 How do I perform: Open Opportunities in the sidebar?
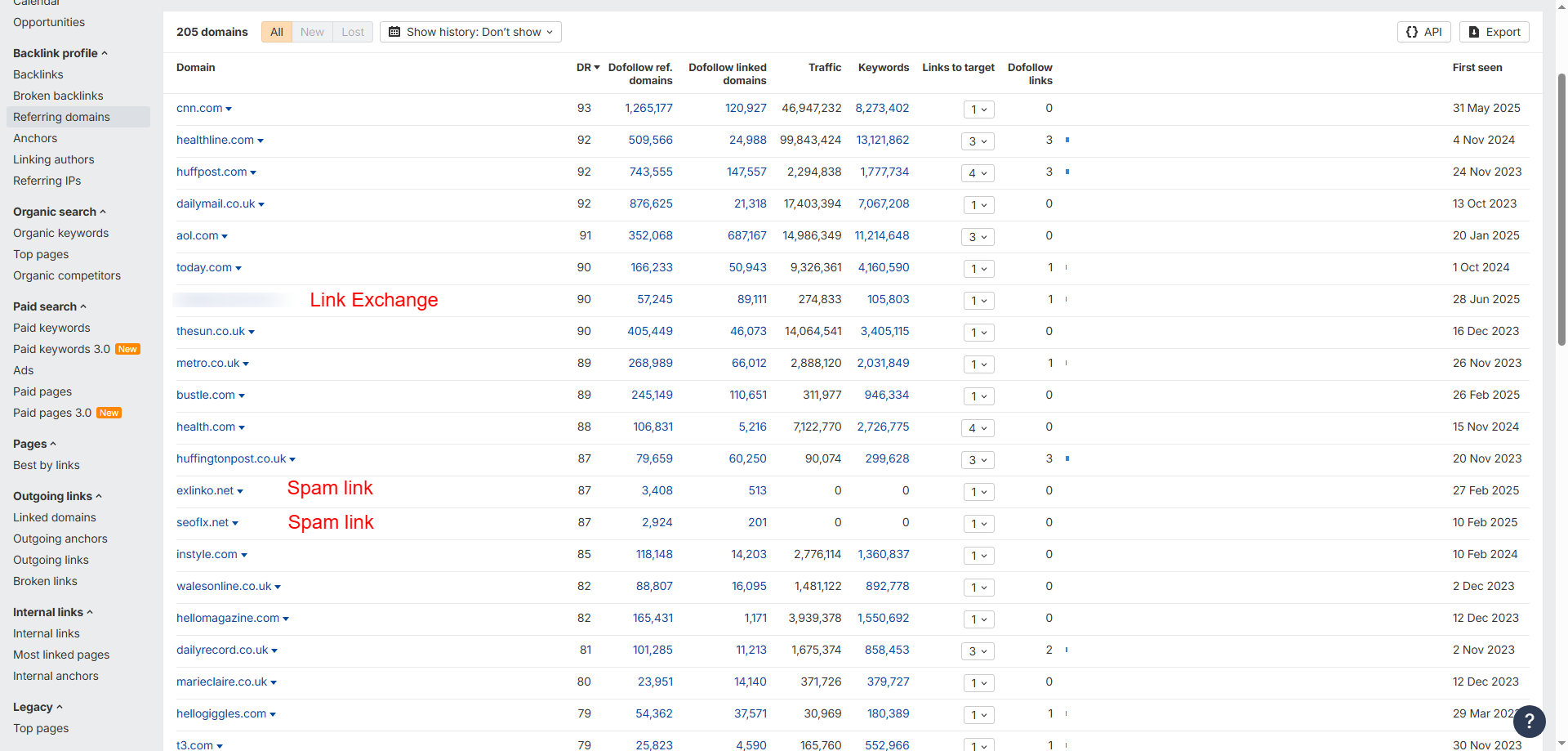click(x=49, y=22)
